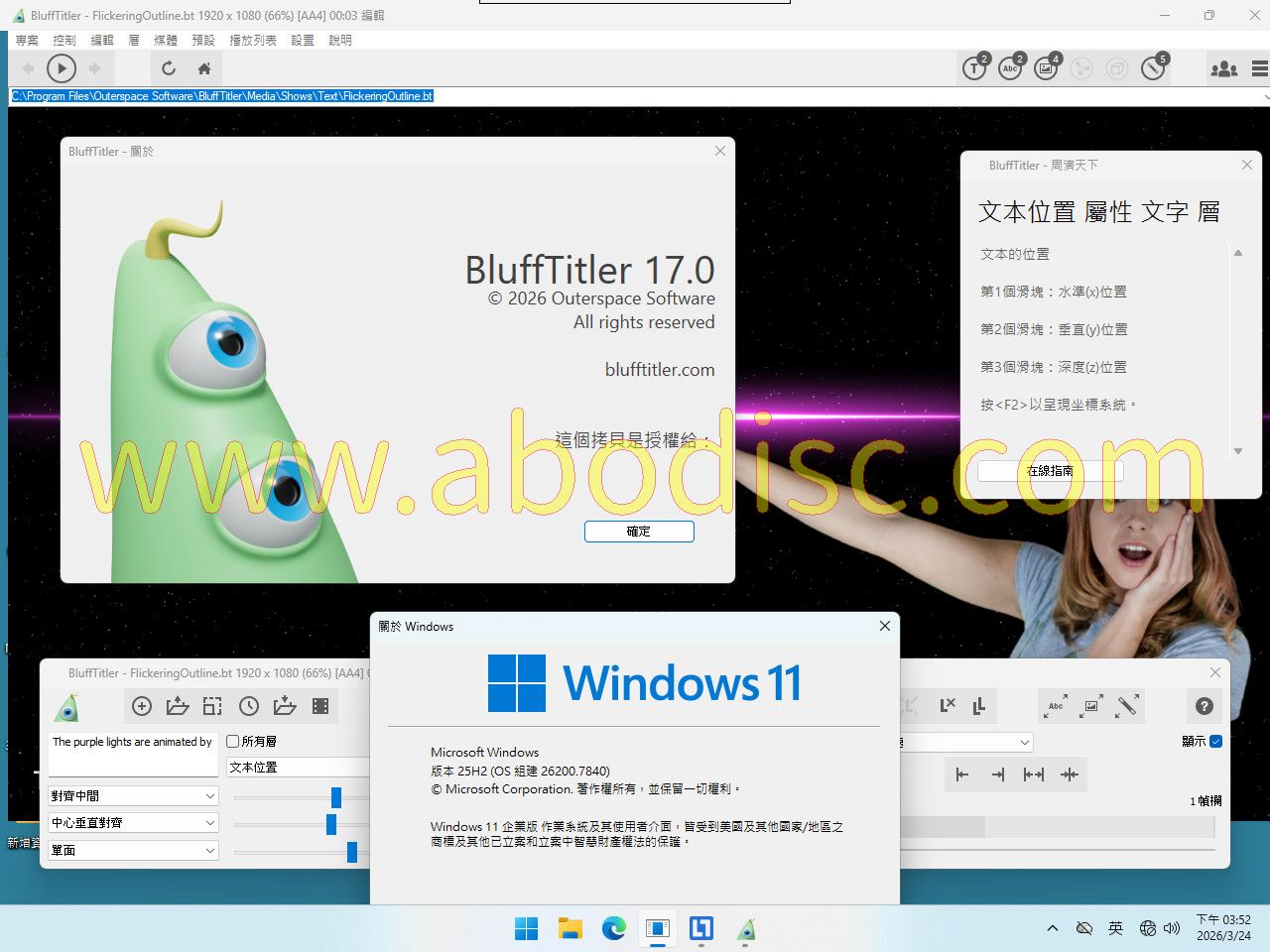Go to the home show icon
The image size is (1270, 952).
[x=204, y=68]
